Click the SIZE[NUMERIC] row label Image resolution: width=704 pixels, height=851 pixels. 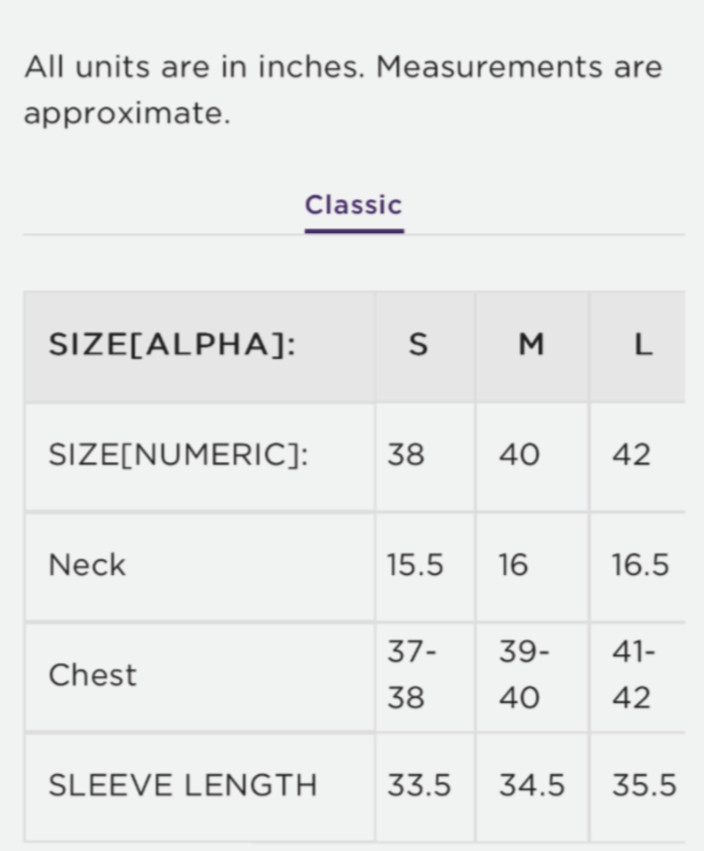point(179,455)
